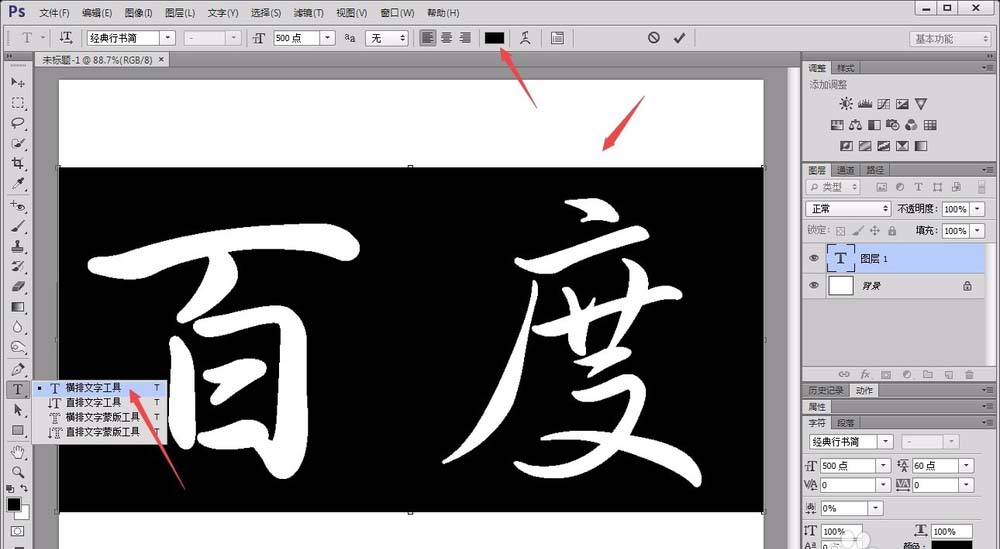Toggle lock position for layer
The height and width of the screenshot is (549, 1000).
[x=874, y=231]
